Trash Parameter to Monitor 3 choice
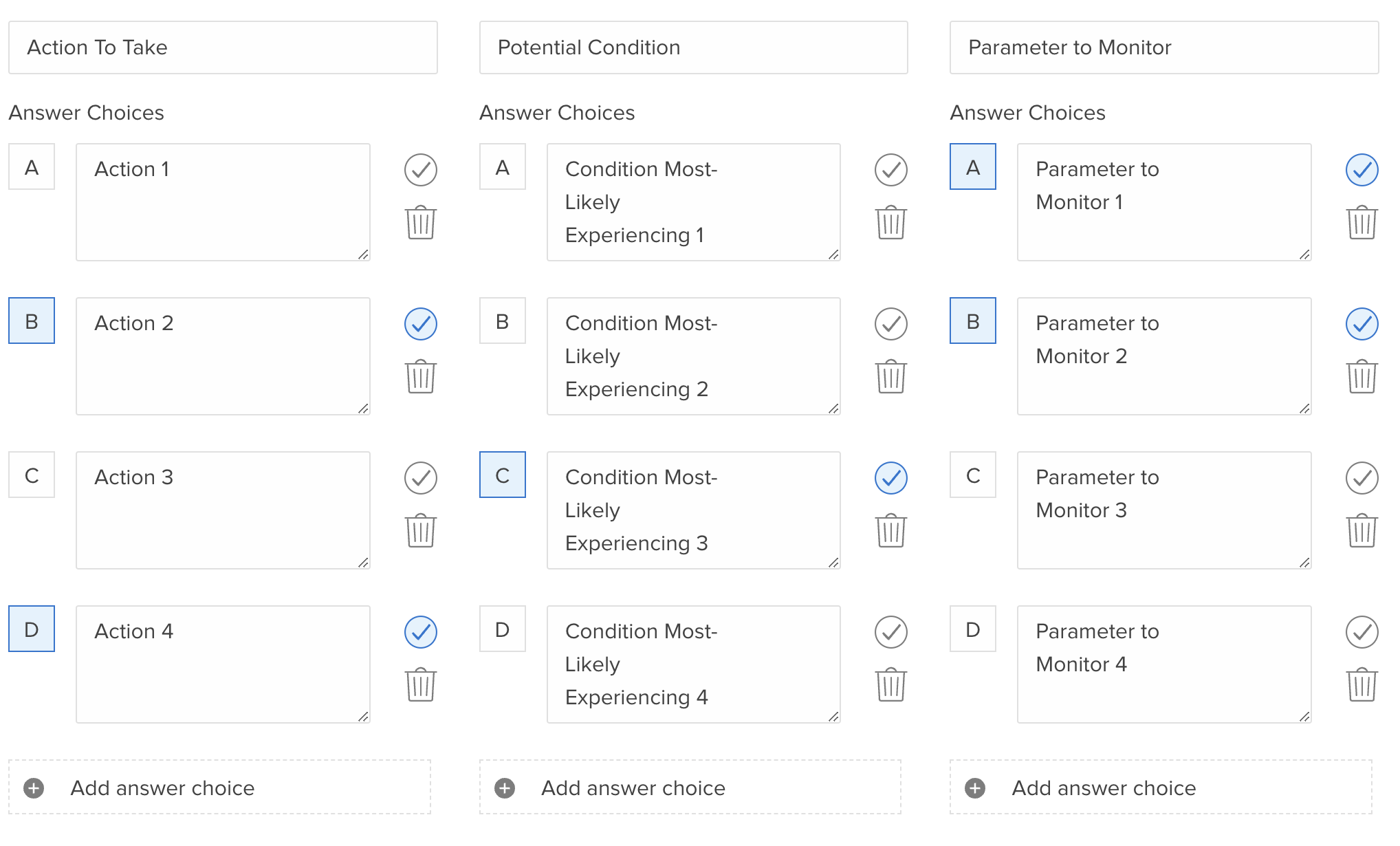Screen dimensions: 1400x846 (1362, 530)
